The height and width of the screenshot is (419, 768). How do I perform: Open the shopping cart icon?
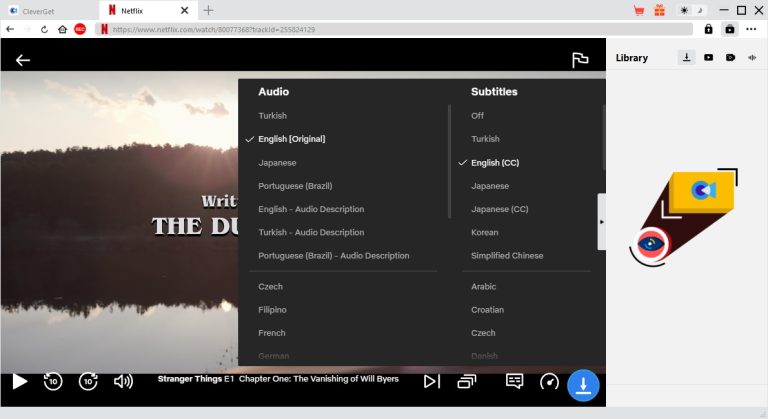(639, 10)
